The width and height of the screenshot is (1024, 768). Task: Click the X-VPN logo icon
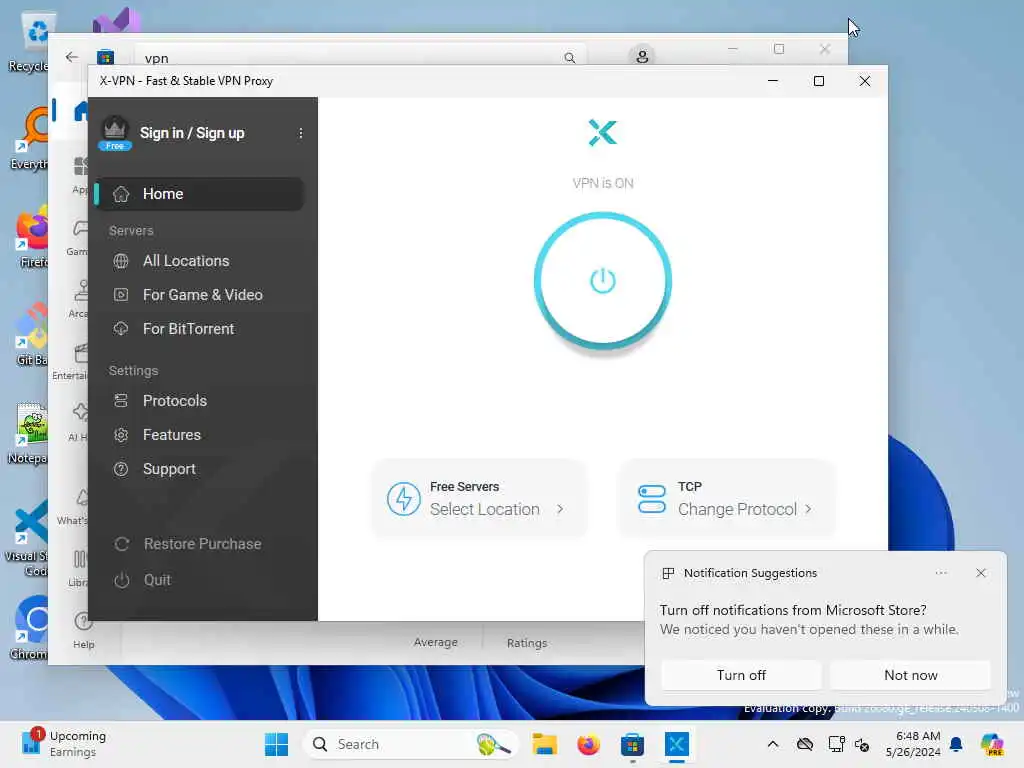(602, 133)
